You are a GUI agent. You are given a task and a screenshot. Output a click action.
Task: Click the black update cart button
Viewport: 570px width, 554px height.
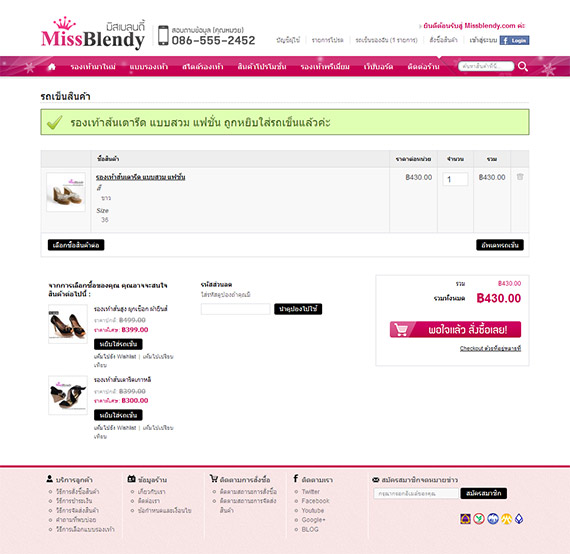click(x=500, y=245)
